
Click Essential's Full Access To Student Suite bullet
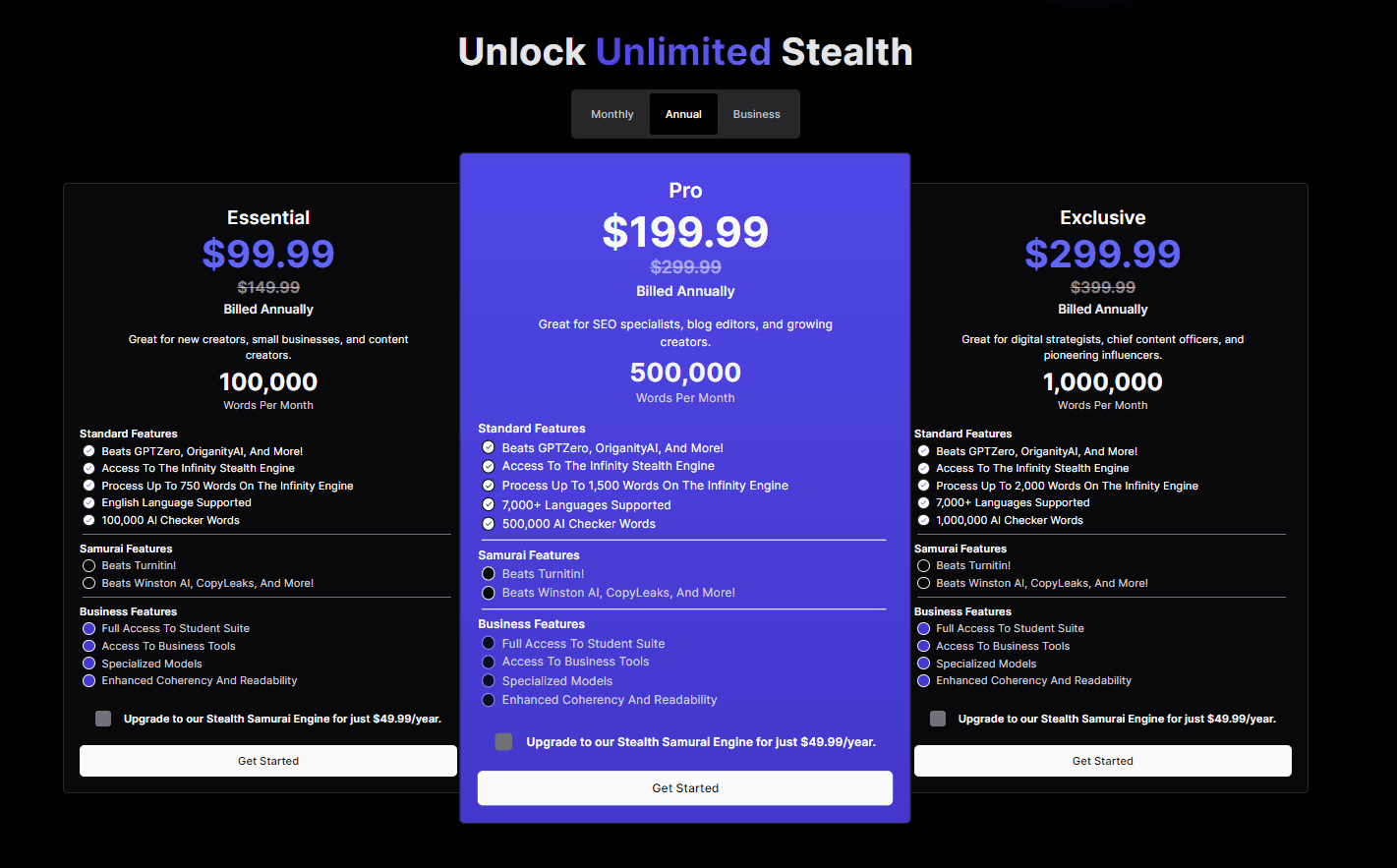click(89, 629)
